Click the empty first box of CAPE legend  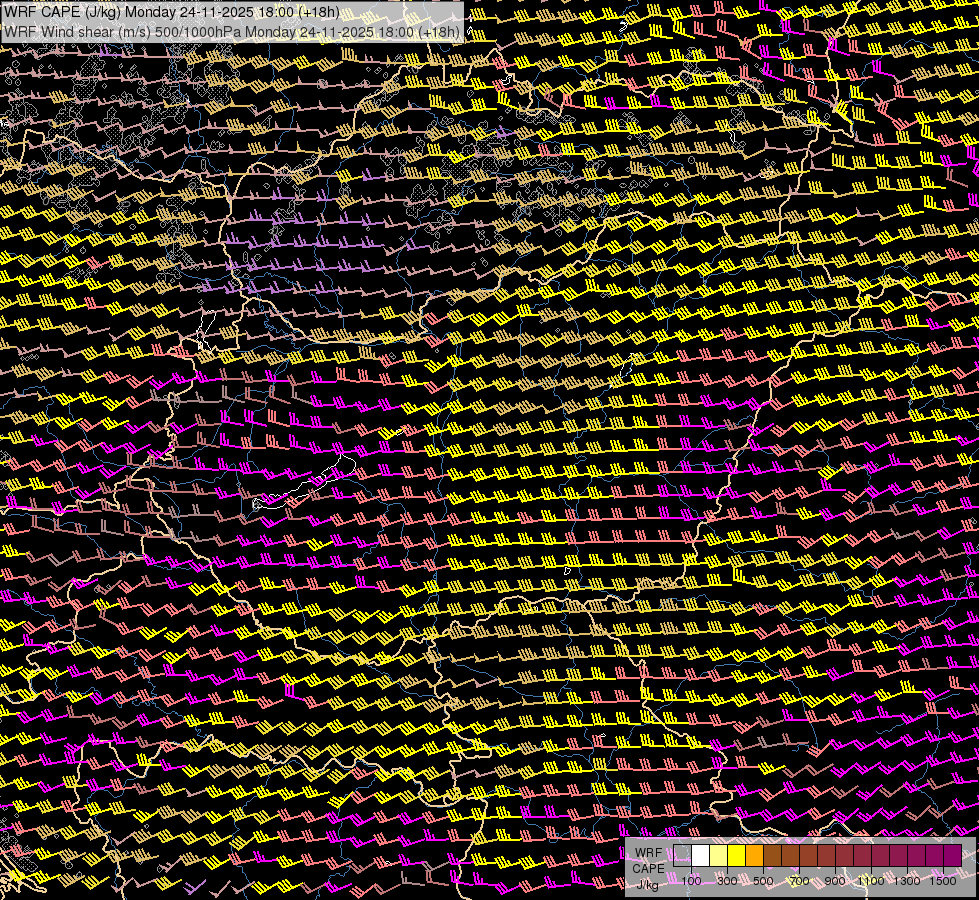683,856
